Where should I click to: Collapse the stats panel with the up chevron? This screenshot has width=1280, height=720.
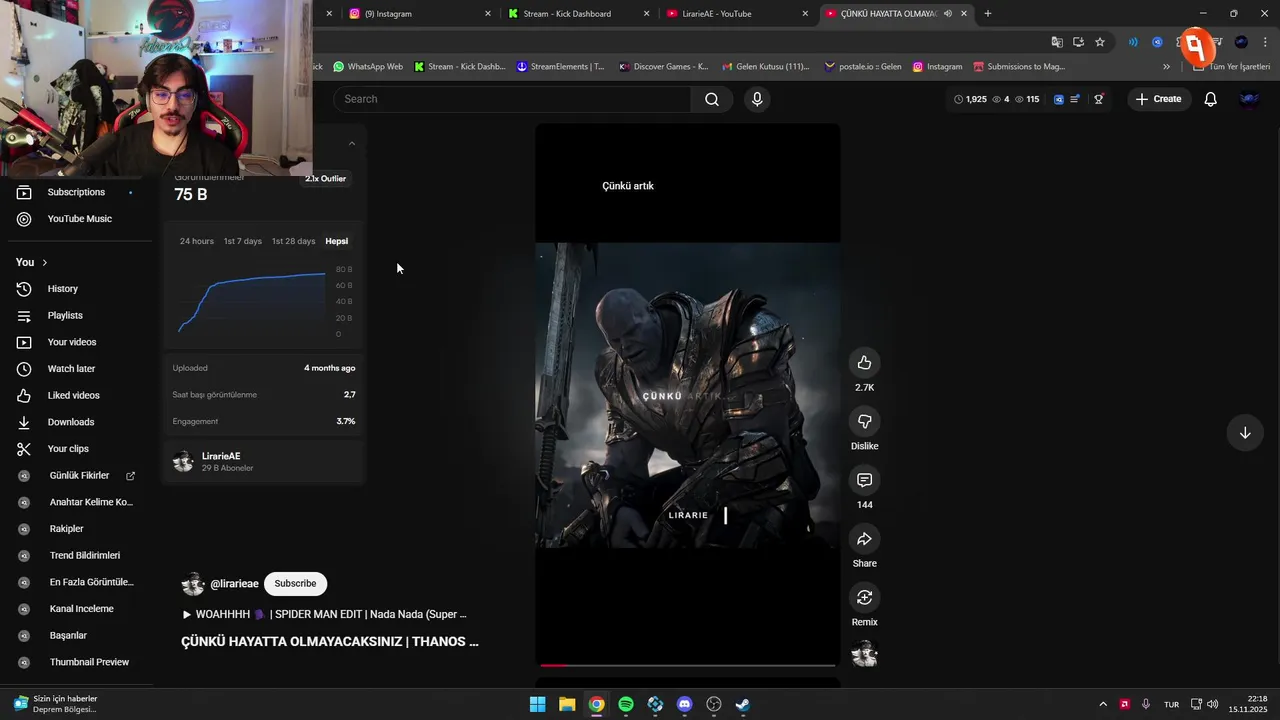point(351,144)
